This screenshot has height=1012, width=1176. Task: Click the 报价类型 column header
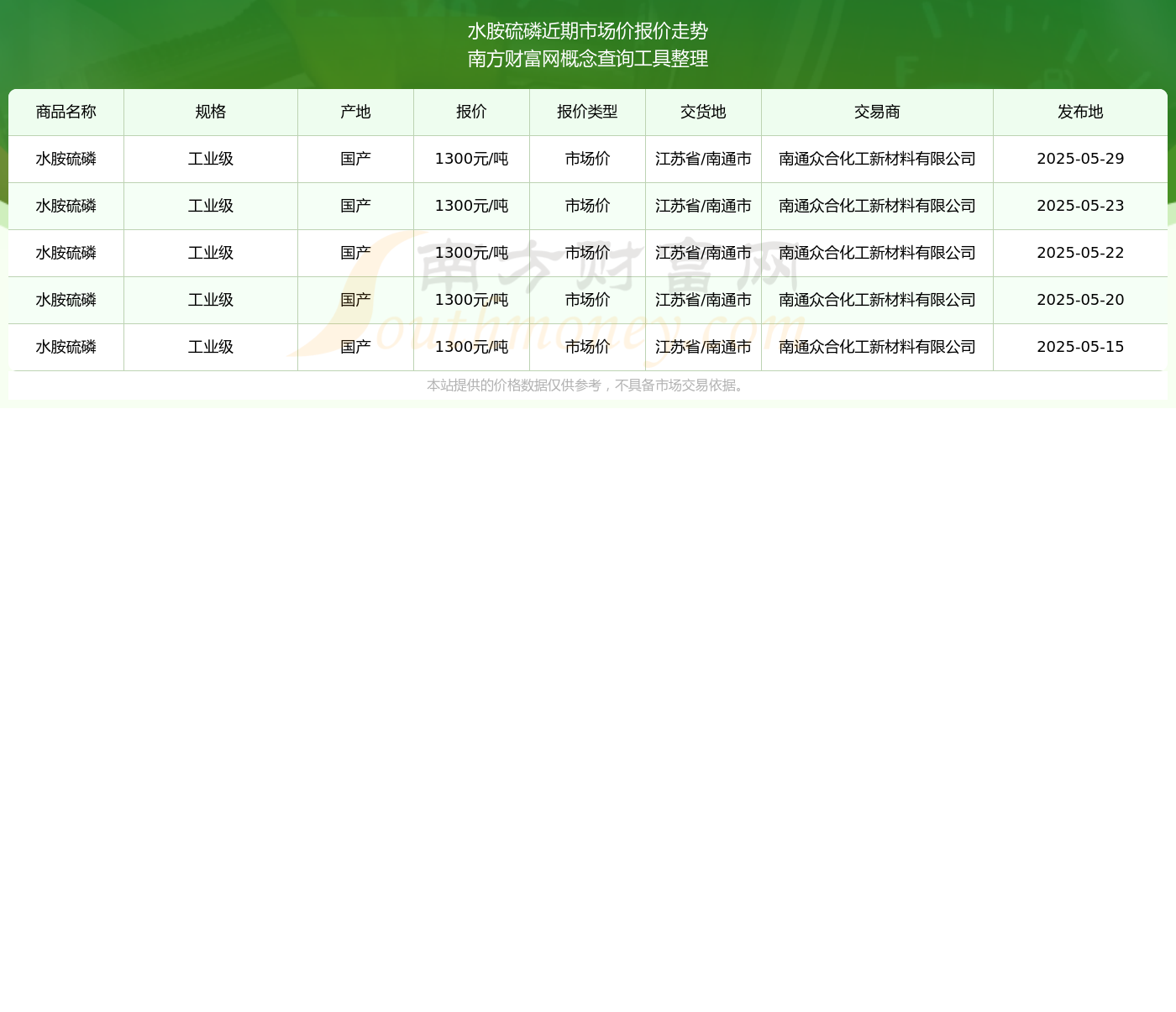[x=587, y=112]
